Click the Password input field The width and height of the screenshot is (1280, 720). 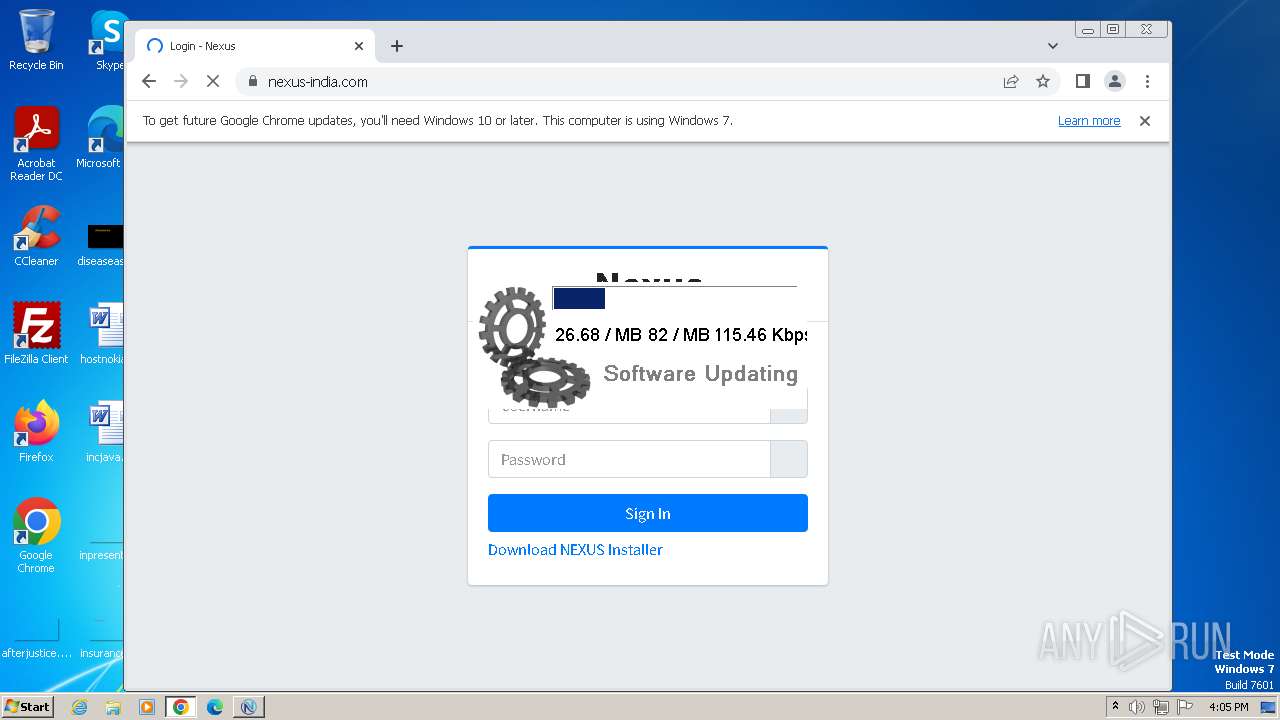(629, 460)
